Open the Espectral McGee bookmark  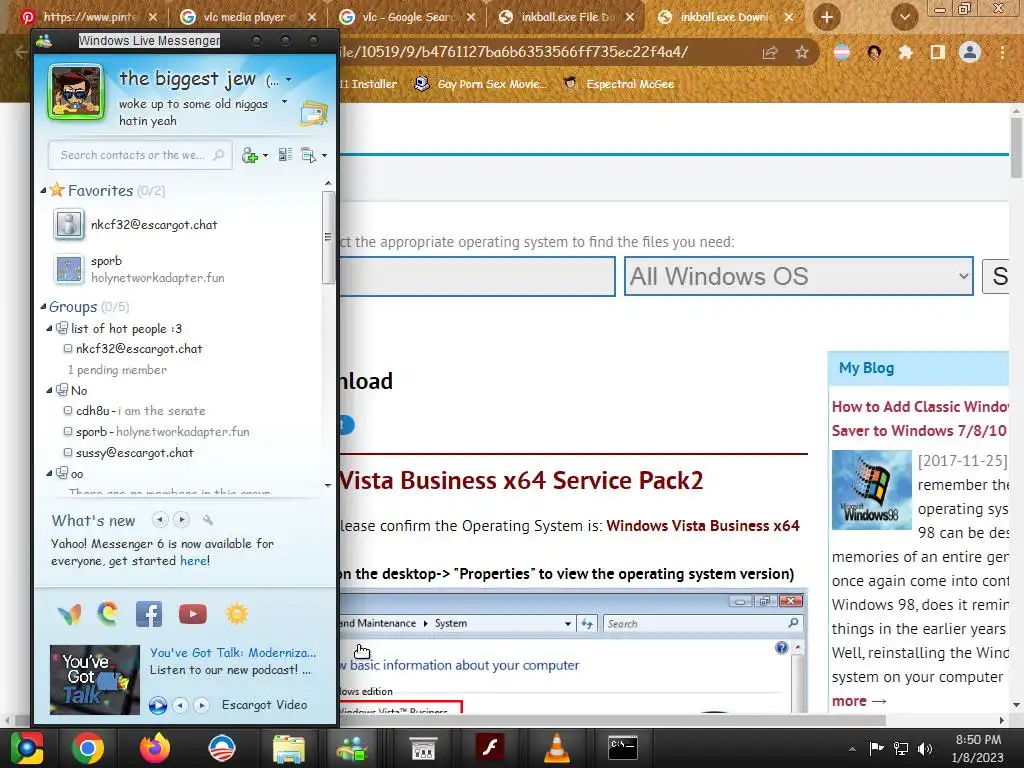point(618,84)
